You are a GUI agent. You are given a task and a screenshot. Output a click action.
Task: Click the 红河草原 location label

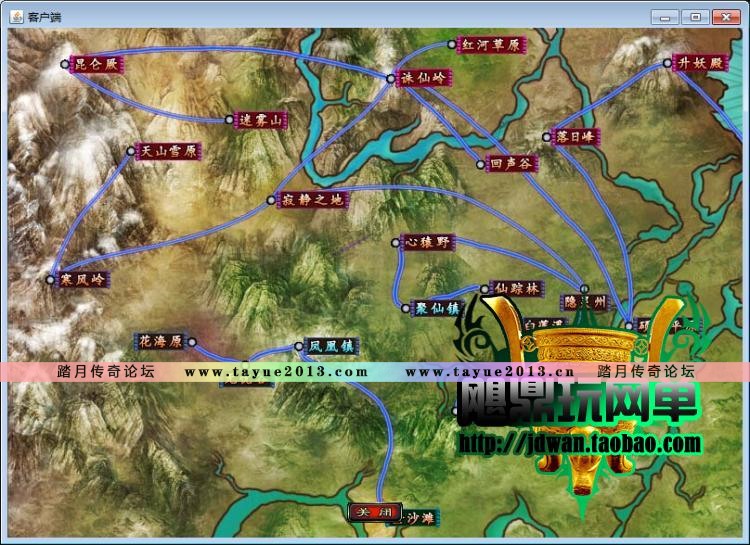(490, 45)
